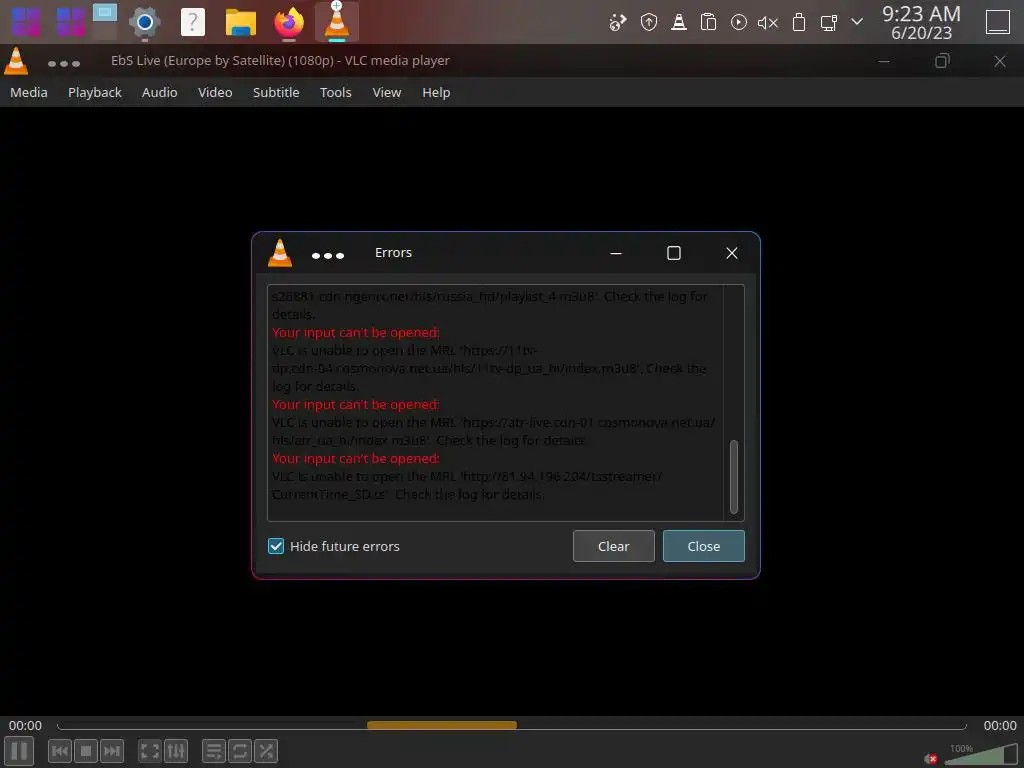Open the media player tray icon

coord(739,22)
